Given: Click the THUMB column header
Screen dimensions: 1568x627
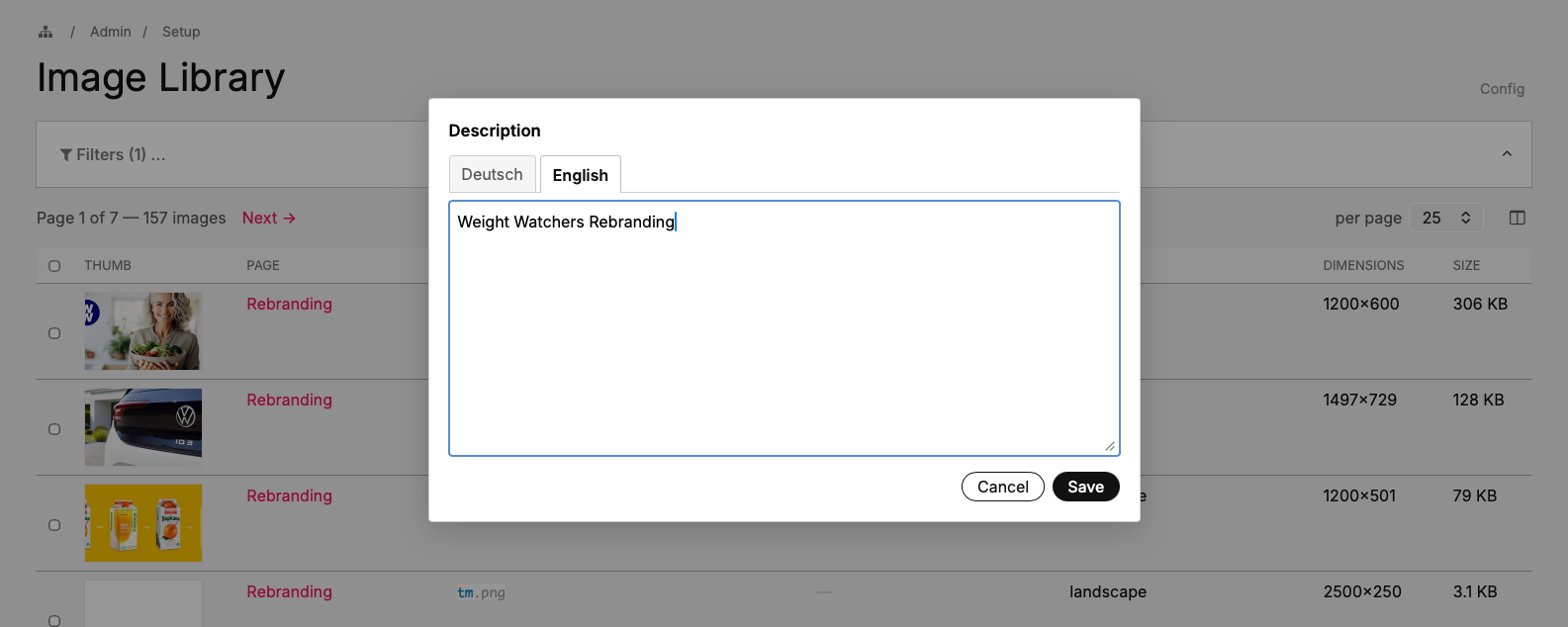Looking at the screenshot, I should pyautogui.click(x=108, y=266).
